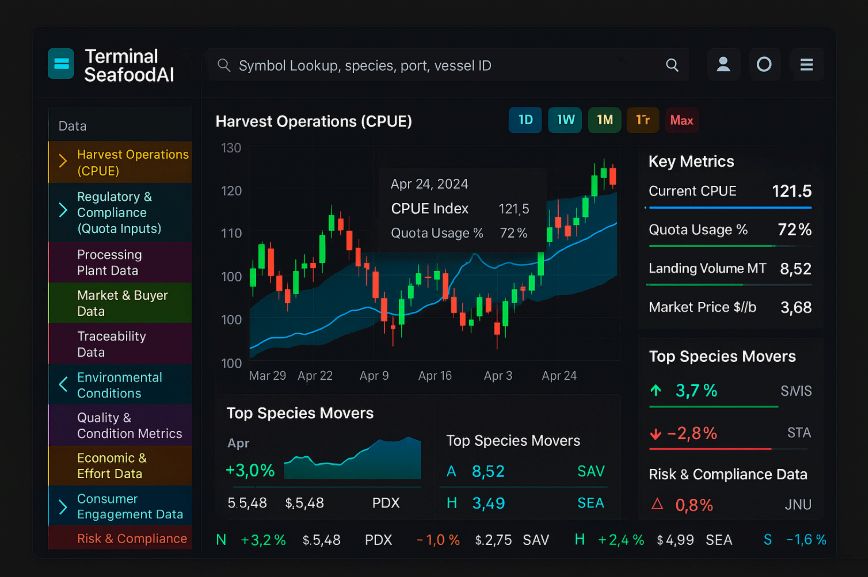This screenshot has width=868, height=577.
Task: Click the Risk & Compliance sidebar link
Action: (x=132, y=538)
